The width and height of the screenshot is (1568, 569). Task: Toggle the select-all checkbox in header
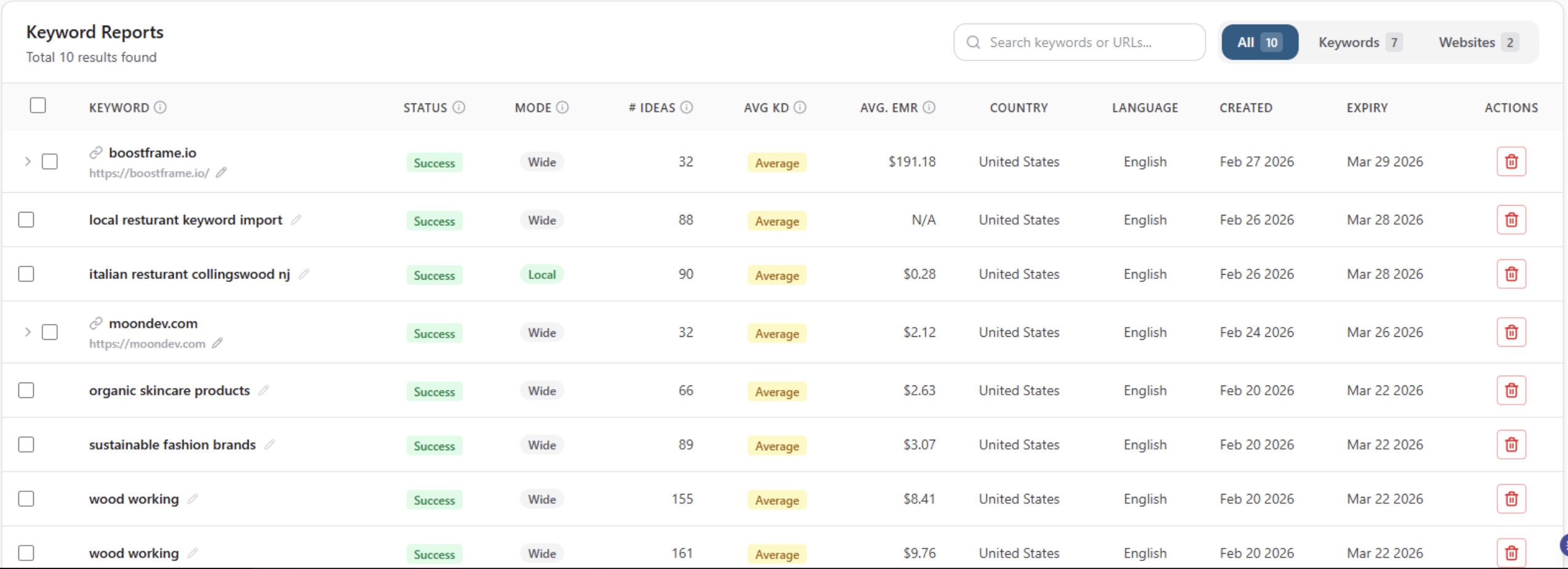click(x=38, y=105)
